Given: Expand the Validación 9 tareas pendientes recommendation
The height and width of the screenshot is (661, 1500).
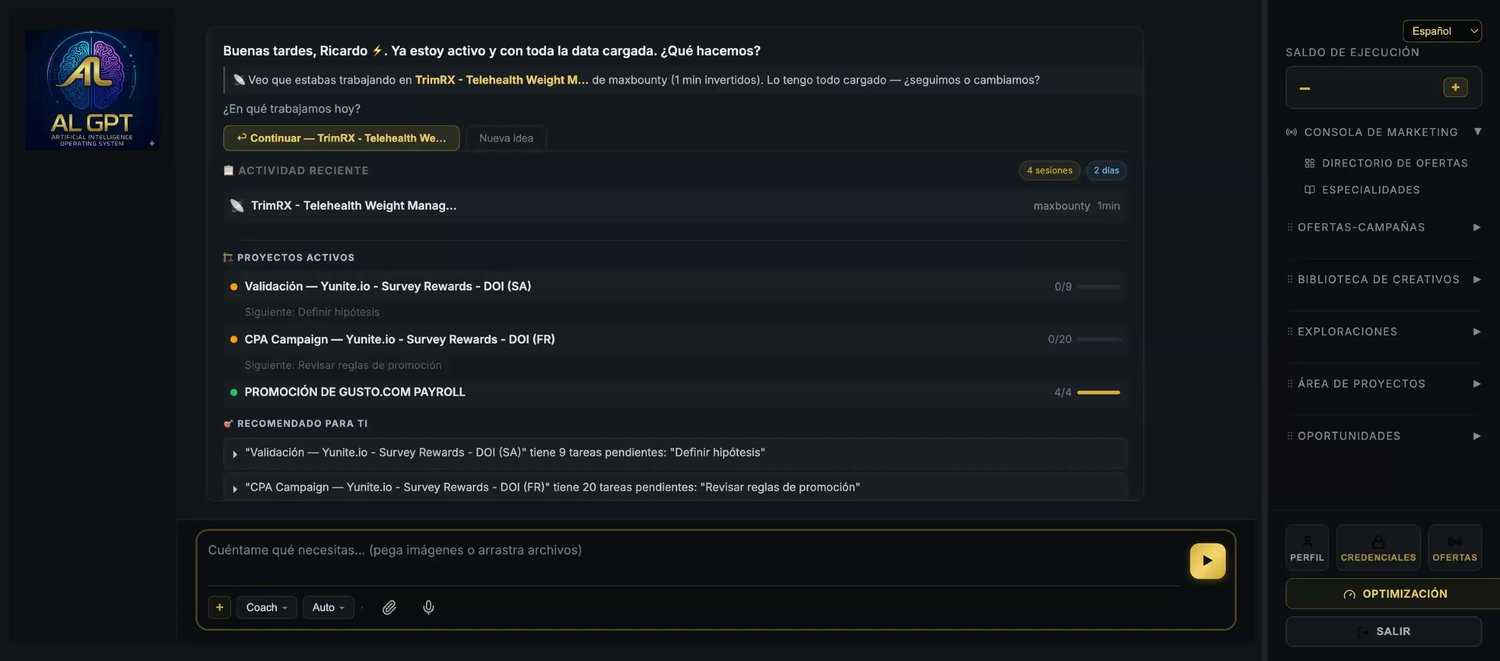Looking at the screenshot, I should [675, 453].
